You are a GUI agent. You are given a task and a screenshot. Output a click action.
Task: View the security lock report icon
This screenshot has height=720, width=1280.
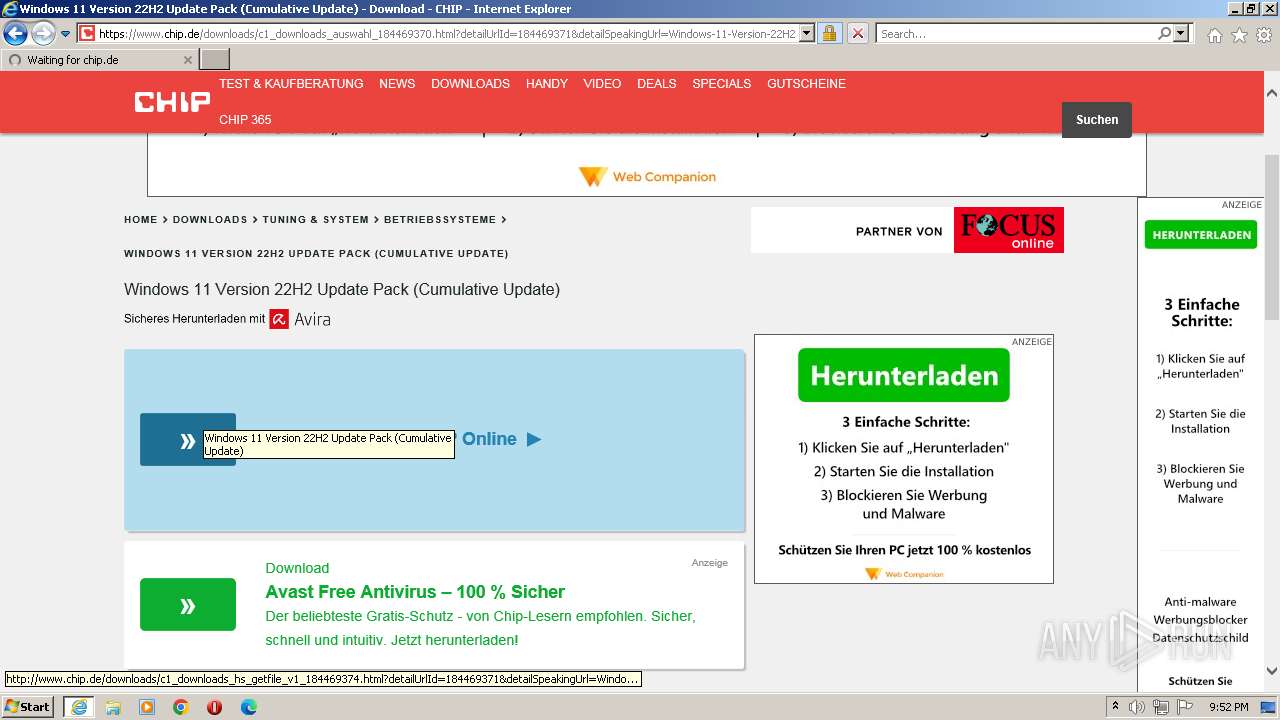tap(829, 34)
